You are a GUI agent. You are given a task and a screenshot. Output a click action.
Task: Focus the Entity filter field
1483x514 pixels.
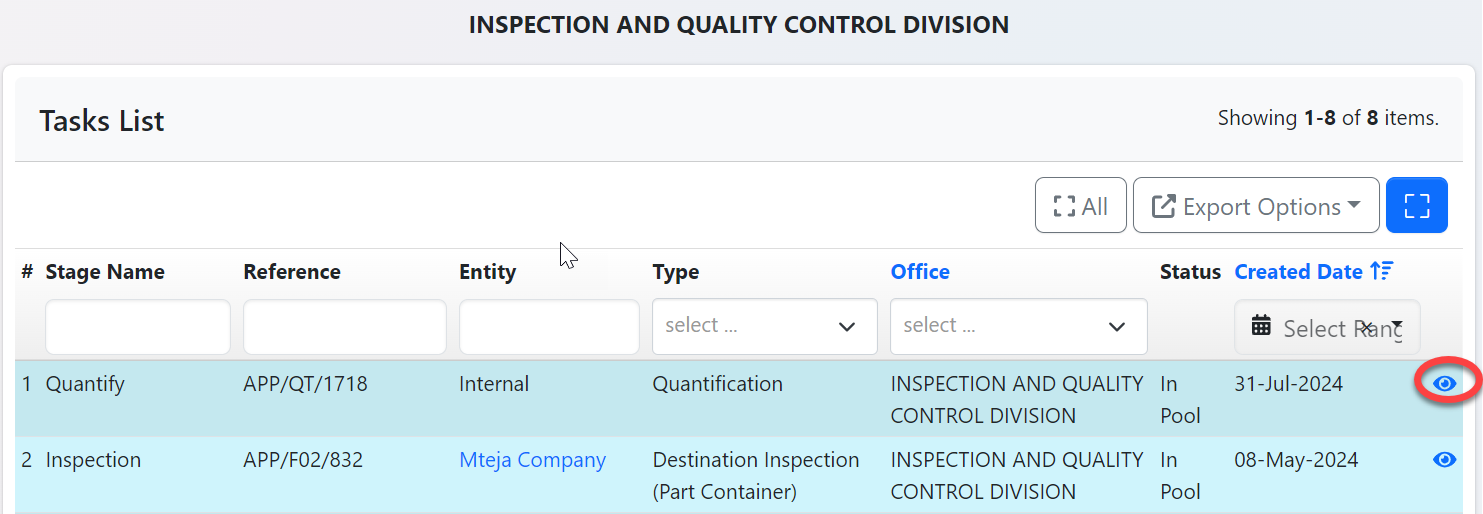pos(549,327)
